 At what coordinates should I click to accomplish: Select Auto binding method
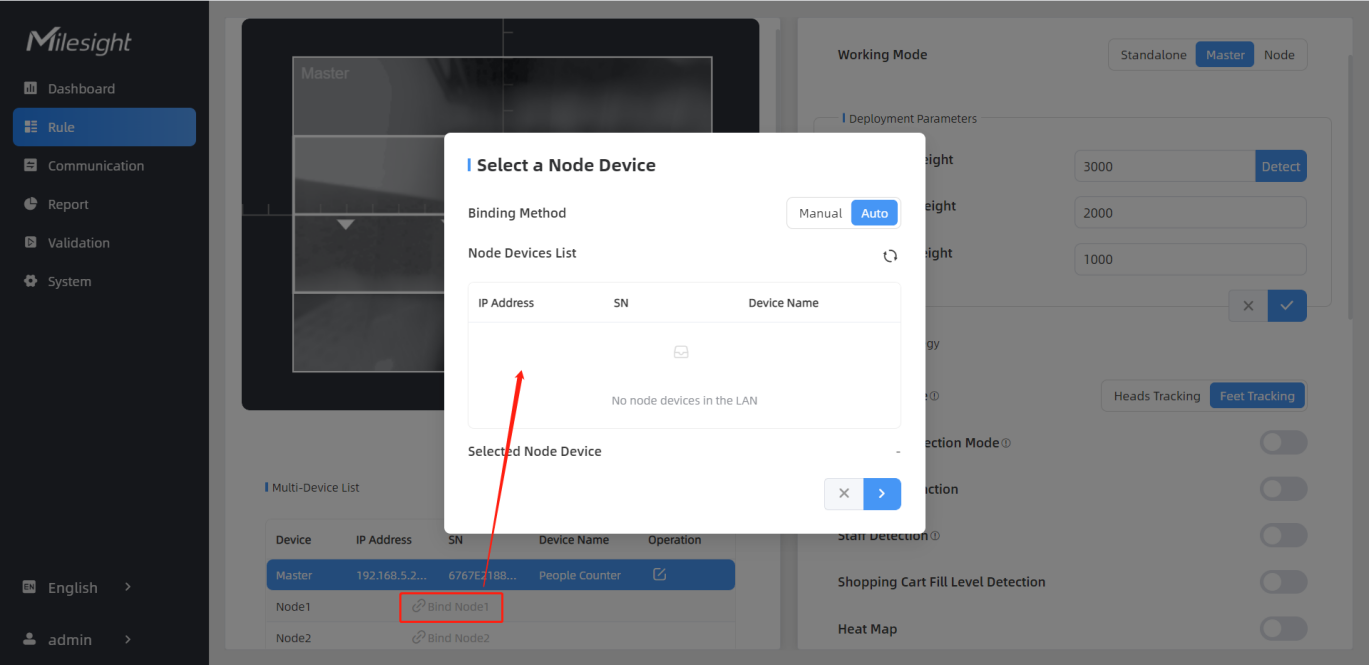(874, 214)
